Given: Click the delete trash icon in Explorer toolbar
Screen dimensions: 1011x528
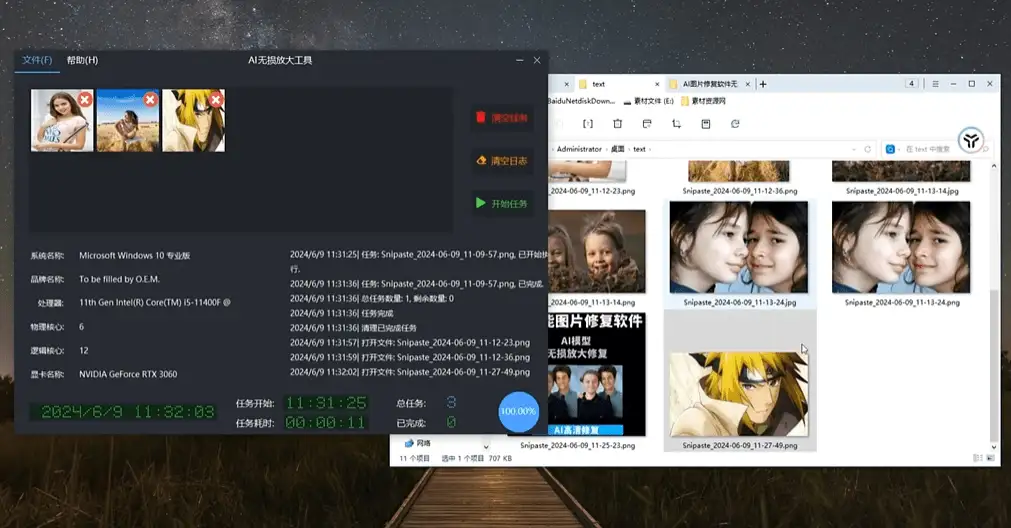Looking at the screenshot, I should pos(617,124).
